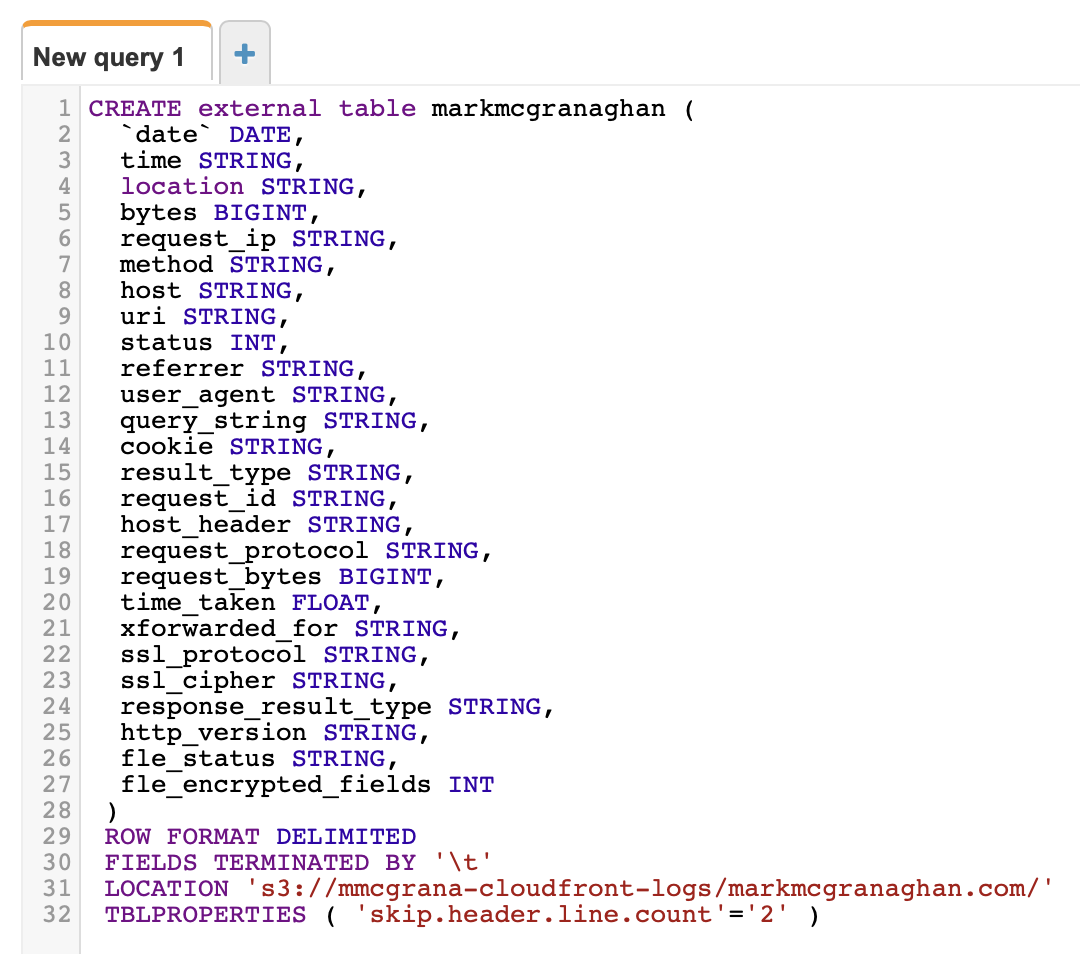Click the location column name
1080x954 pixels.
pyautogui.click(x=183, y=186)
